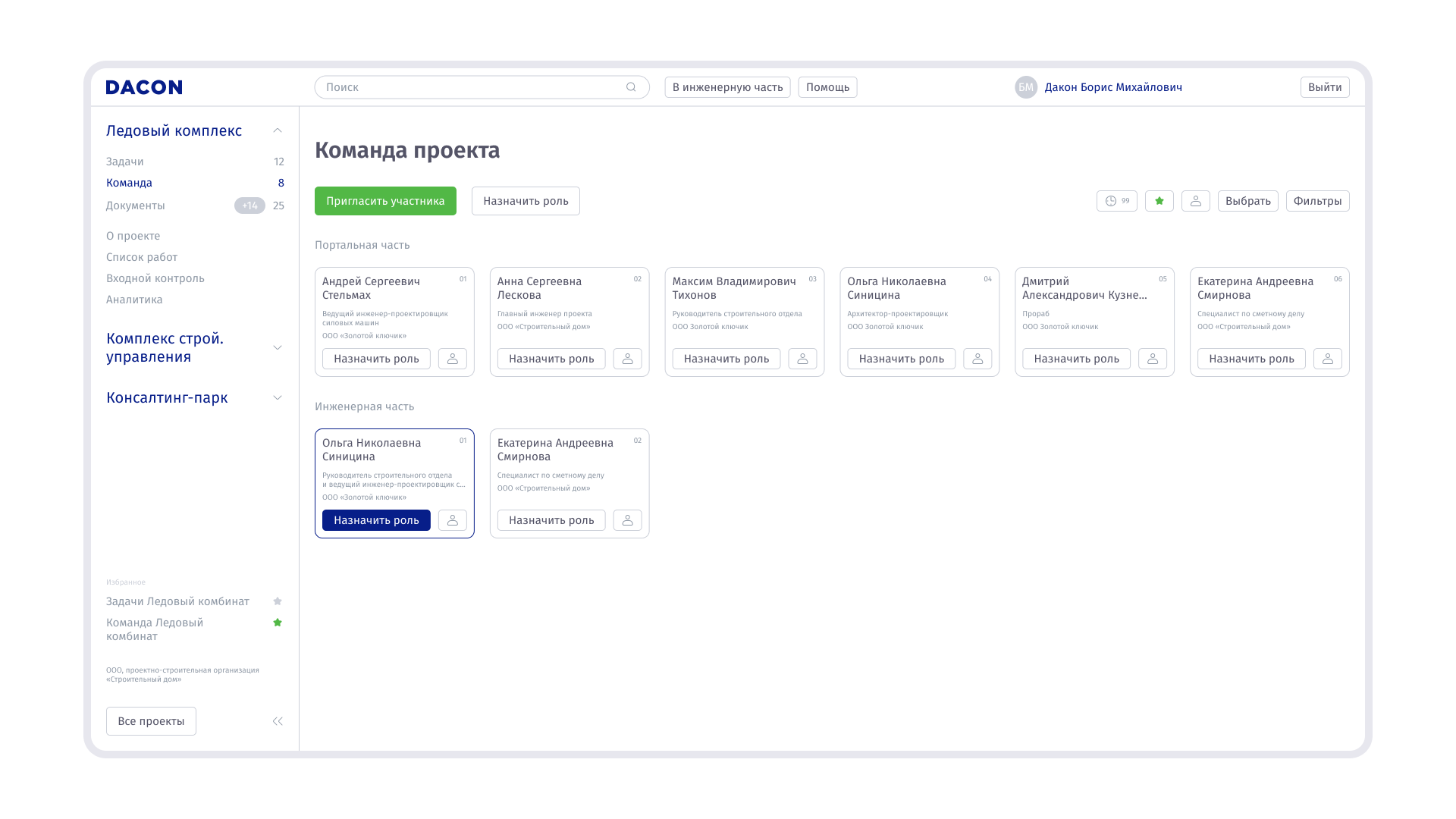Click person icon on Андрей Сергеевич Стельмах card

(452, 359)
